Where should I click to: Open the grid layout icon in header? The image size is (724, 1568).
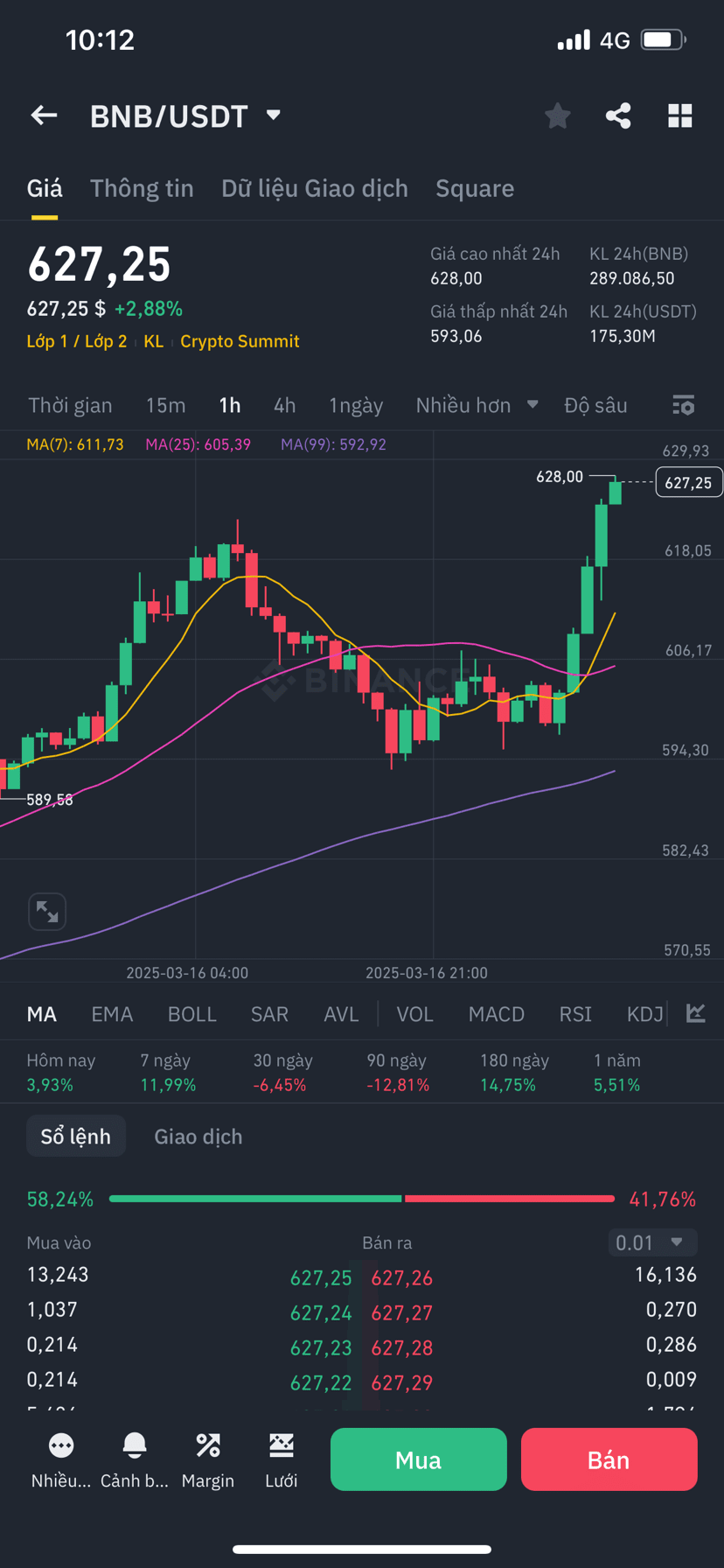coord(680,115)
